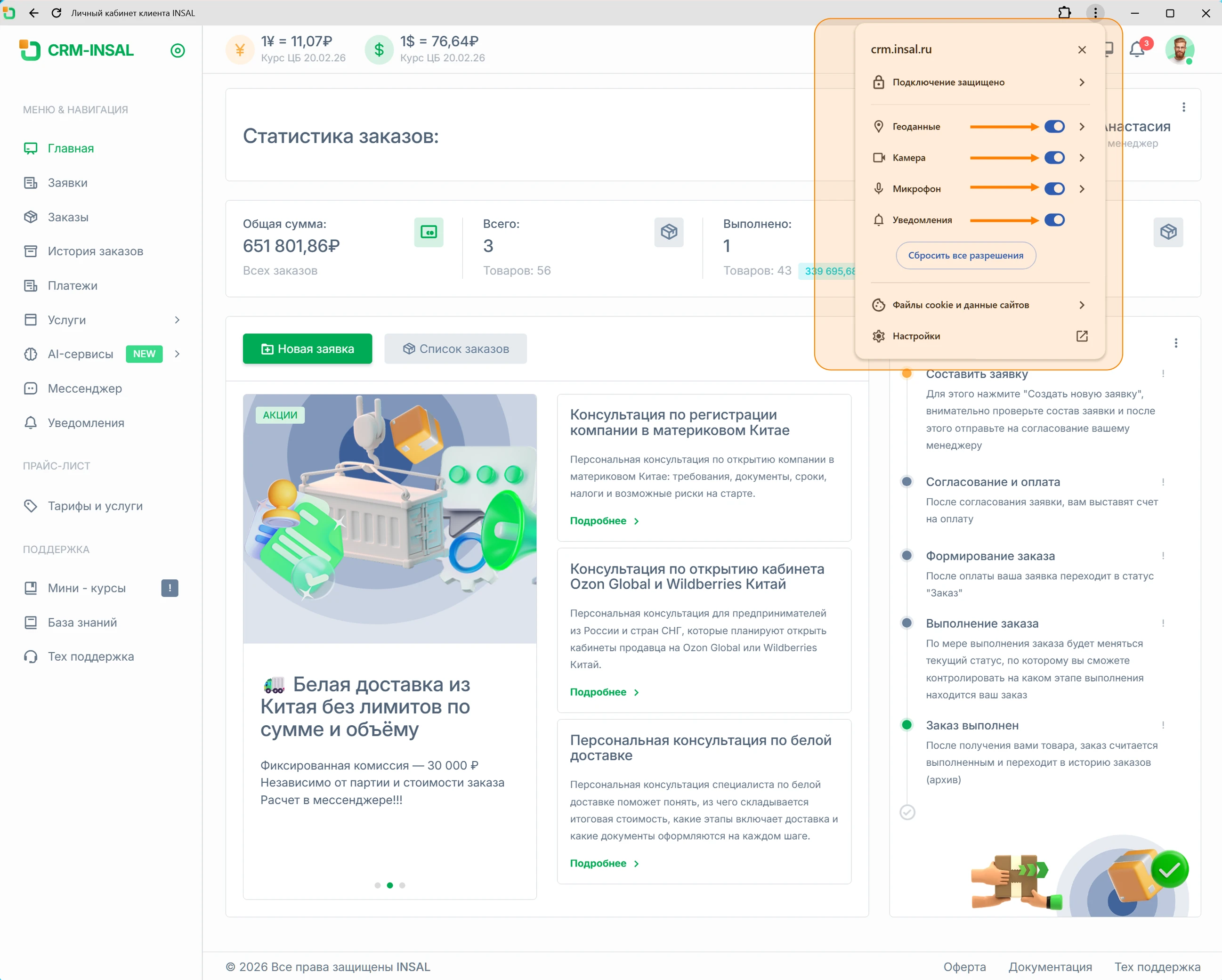The image size is (1222, 980).
Task: Expand the AI-сервисы sidebar submenu
Action: 178,354
